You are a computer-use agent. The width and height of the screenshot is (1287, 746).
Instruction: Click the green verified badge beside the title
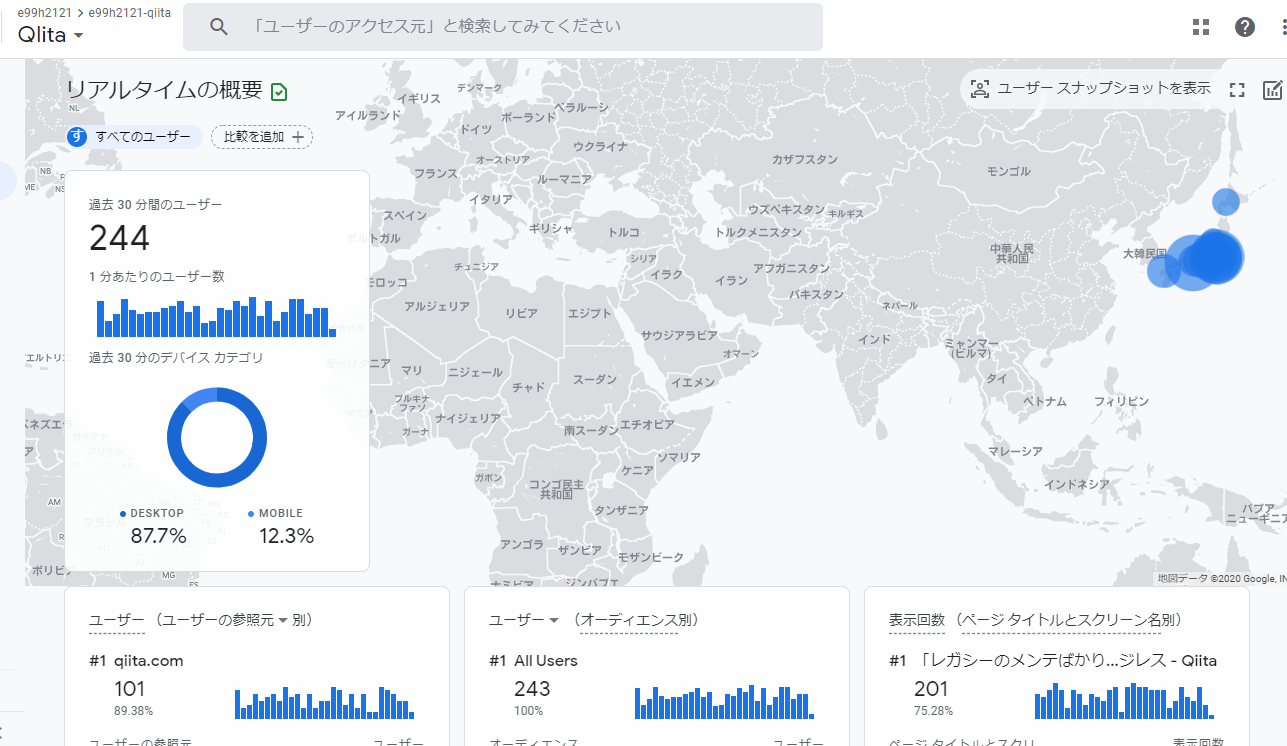tap(279, 92)
